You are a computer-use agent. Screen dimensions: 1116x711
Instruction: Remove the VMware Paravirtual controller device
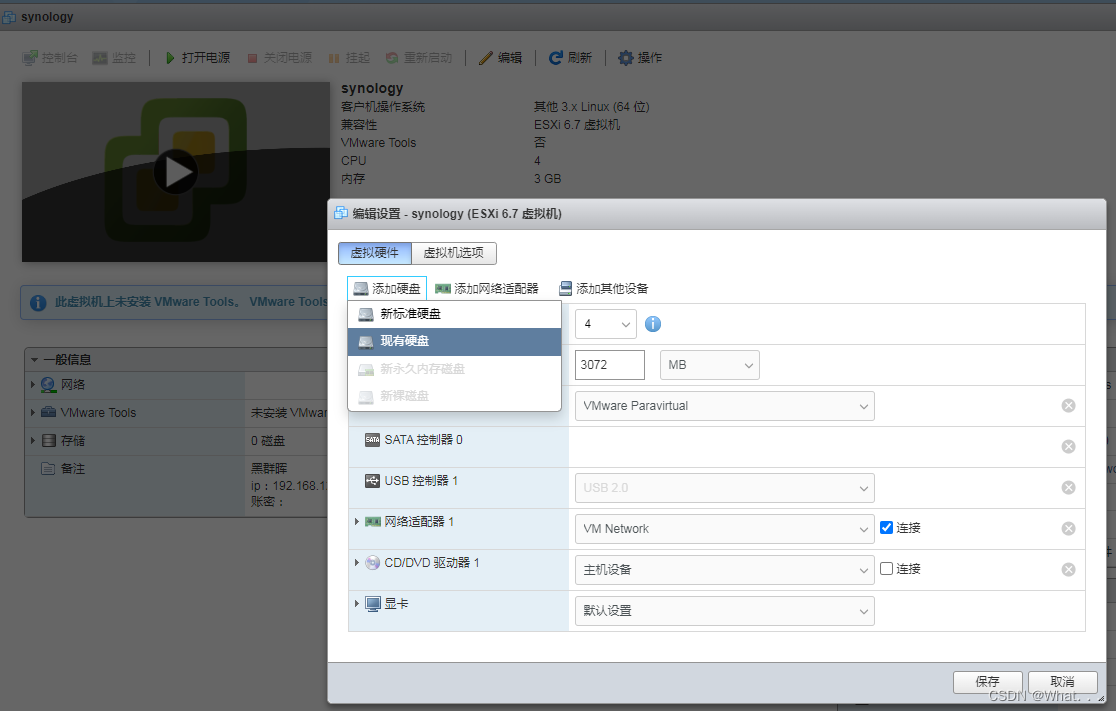[1068, 406]
